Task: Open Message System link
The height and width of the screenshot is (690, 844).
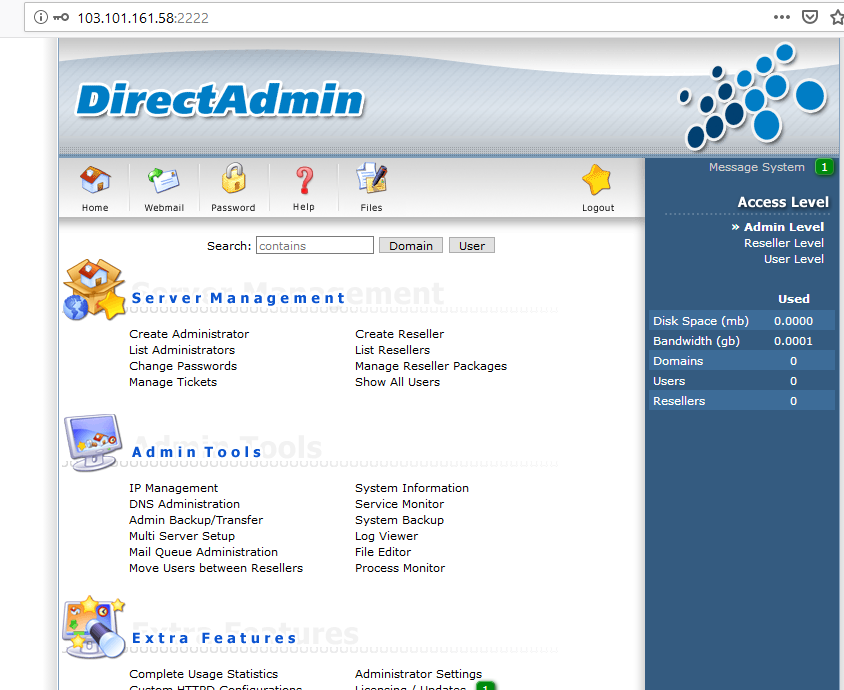Action: (x=756, y=167)
